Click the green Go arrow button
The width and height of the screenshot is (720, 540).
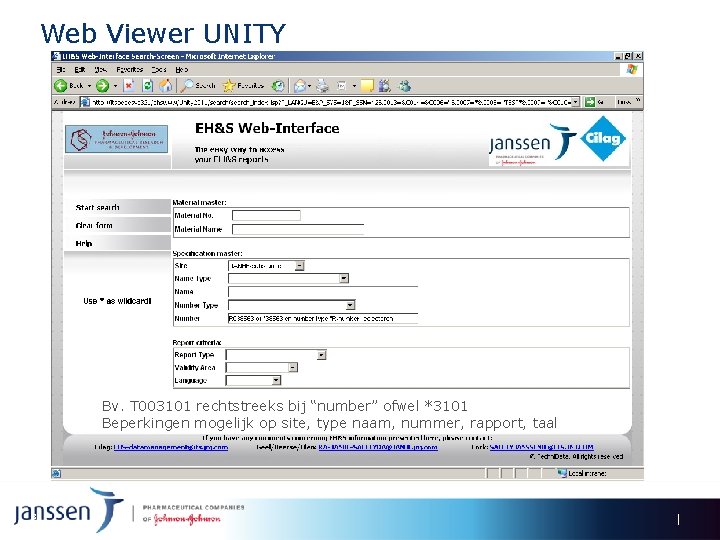tap(590, 102)
